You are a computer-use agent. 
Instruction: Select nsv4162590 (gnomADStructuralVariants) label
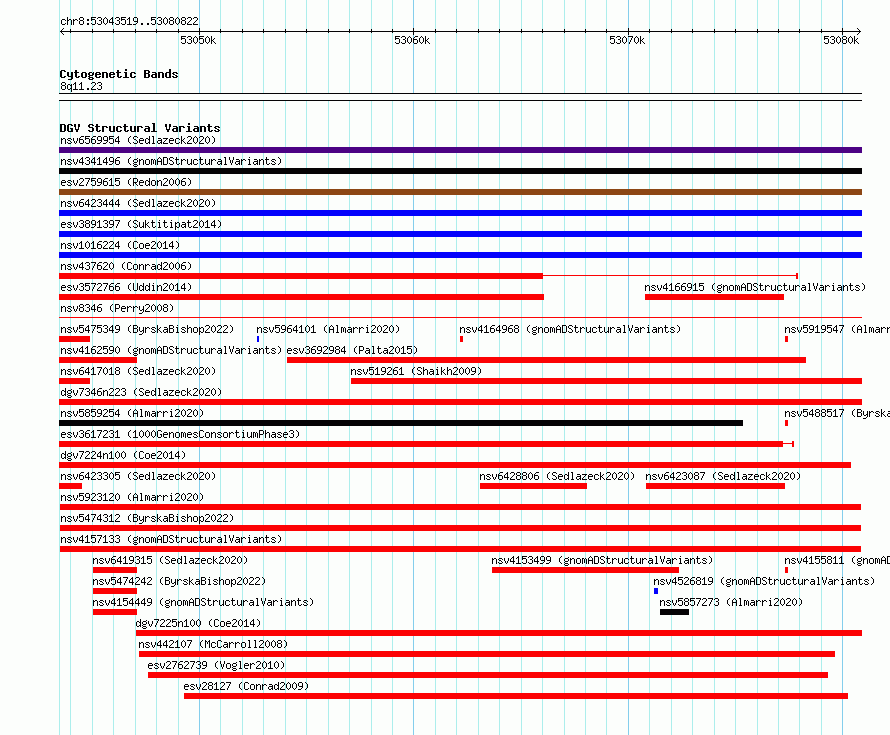click(171, 350)
